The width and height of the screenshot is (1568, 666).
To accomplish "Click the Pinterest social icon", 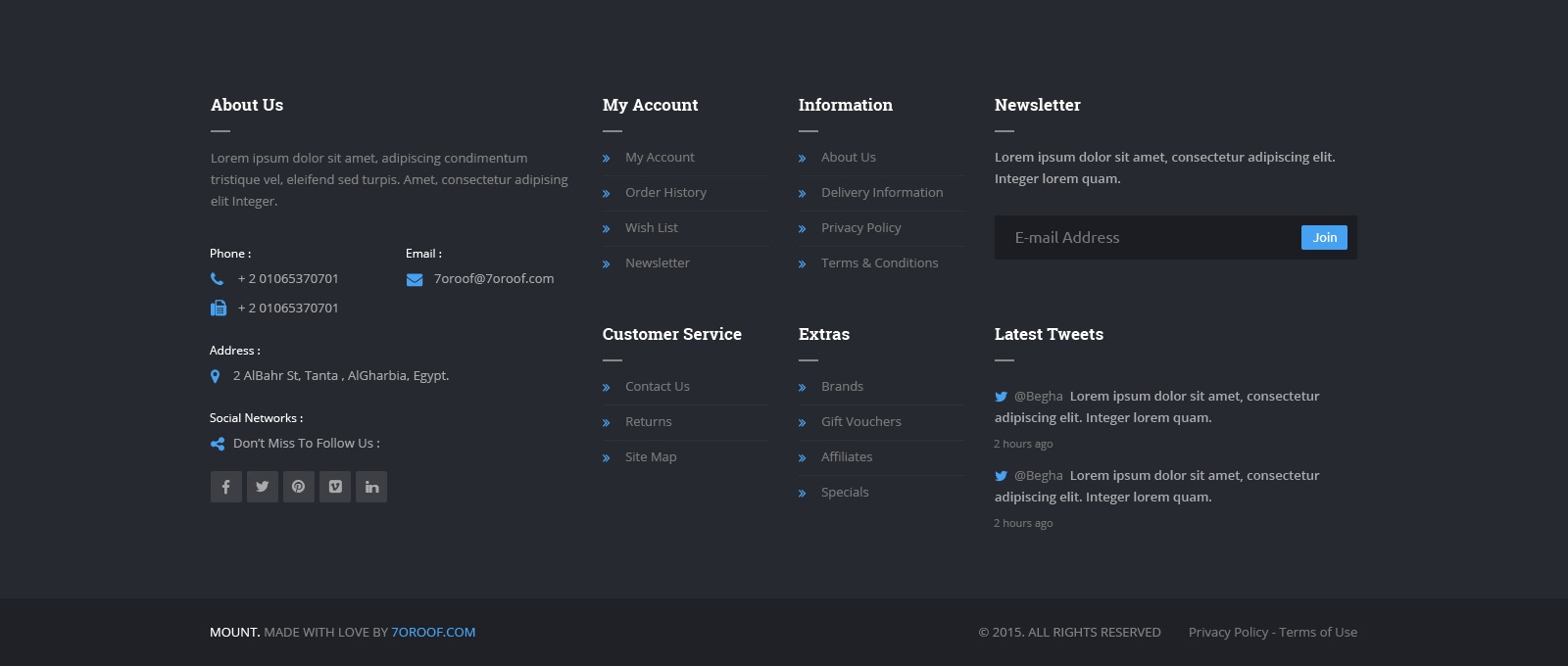I will (298, 487).
